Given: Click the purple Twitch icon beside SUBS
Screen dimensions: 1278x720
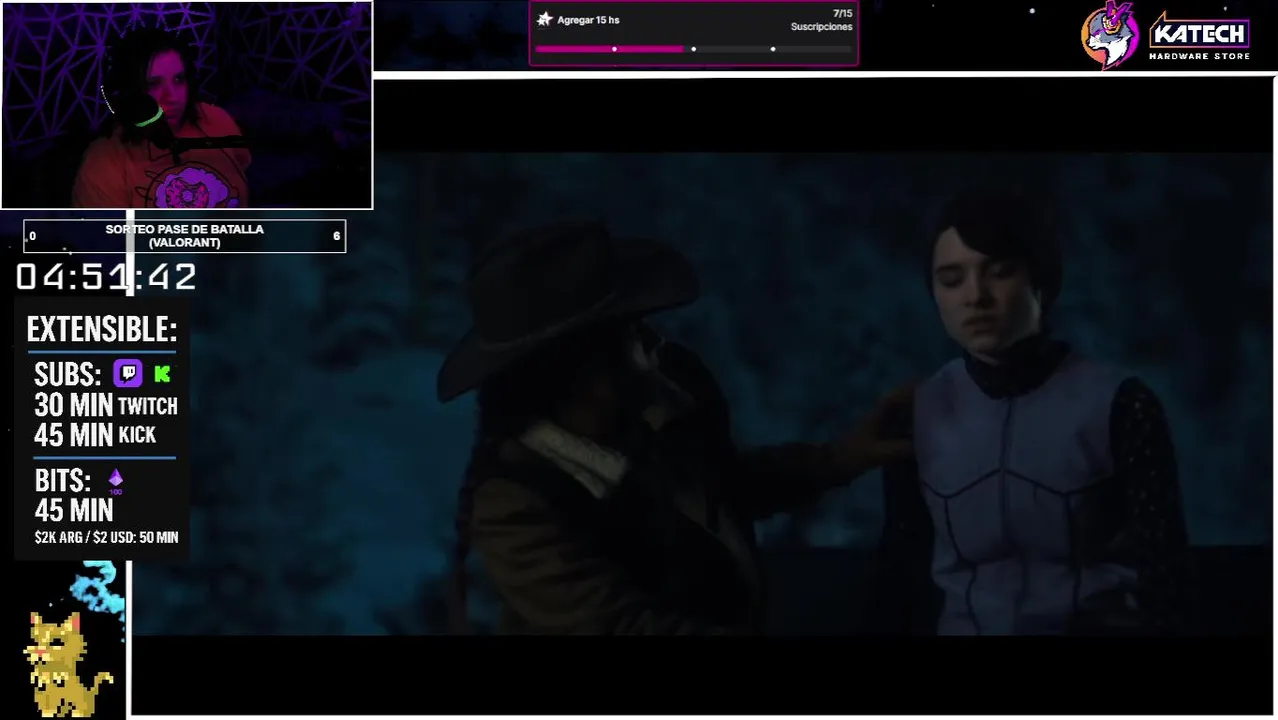Looking at the screenshot, I should pyautogui.click(x=128, y=374).
